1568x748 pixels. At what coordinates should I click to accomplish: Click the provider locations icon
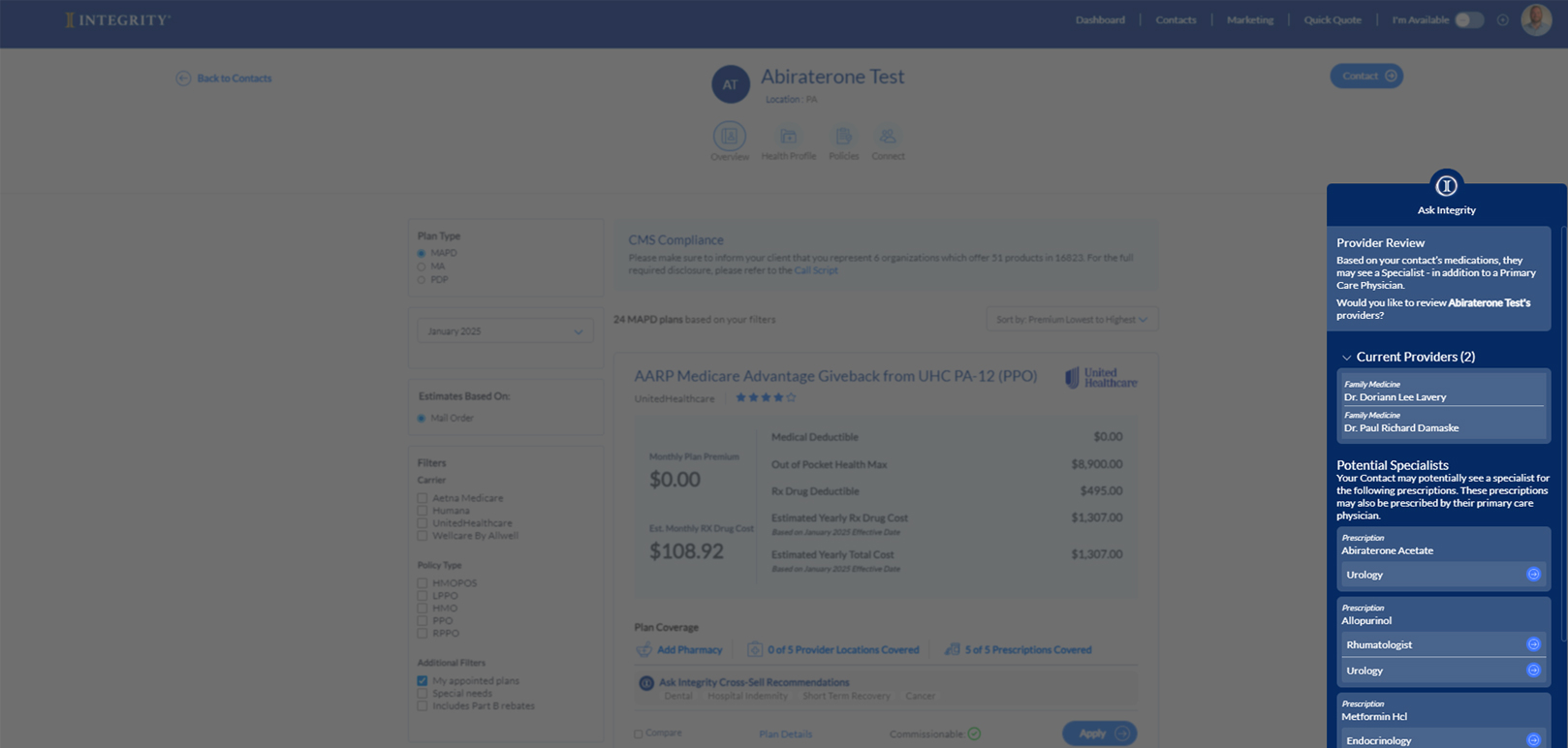[x=755, y=650]
